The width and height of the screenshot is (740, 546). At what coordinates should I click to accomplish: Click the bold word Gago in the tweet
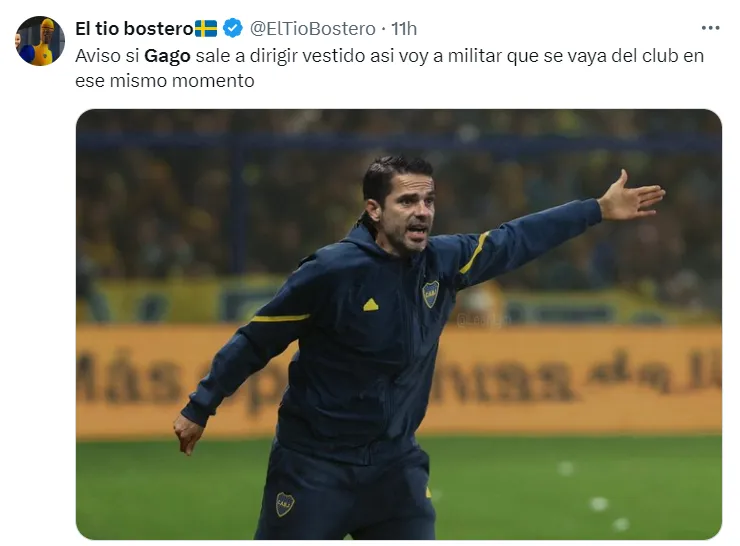[x=167, y=56]
